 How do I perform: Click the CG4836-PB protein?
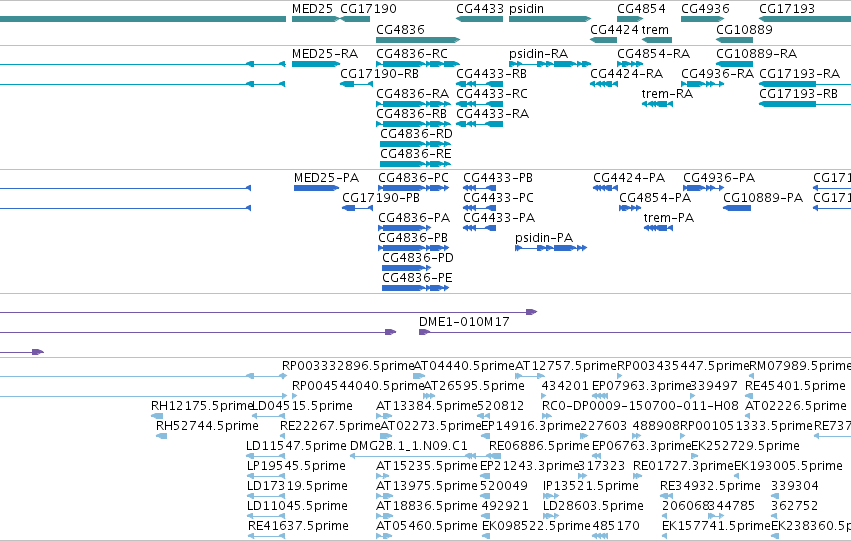point(414,248)
